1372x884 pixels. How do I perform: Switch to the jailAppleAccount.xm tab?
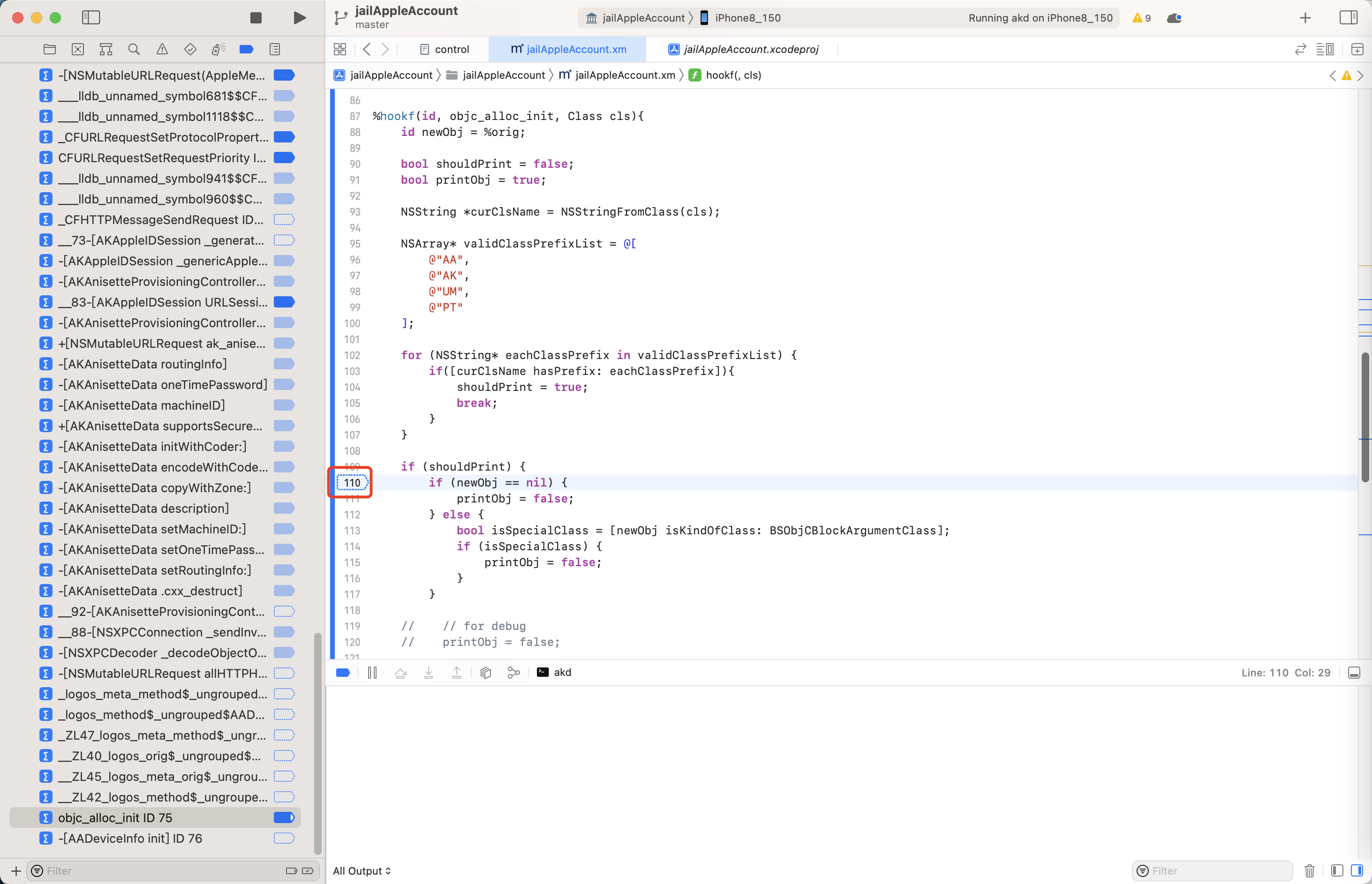click(x=568, y=49)
